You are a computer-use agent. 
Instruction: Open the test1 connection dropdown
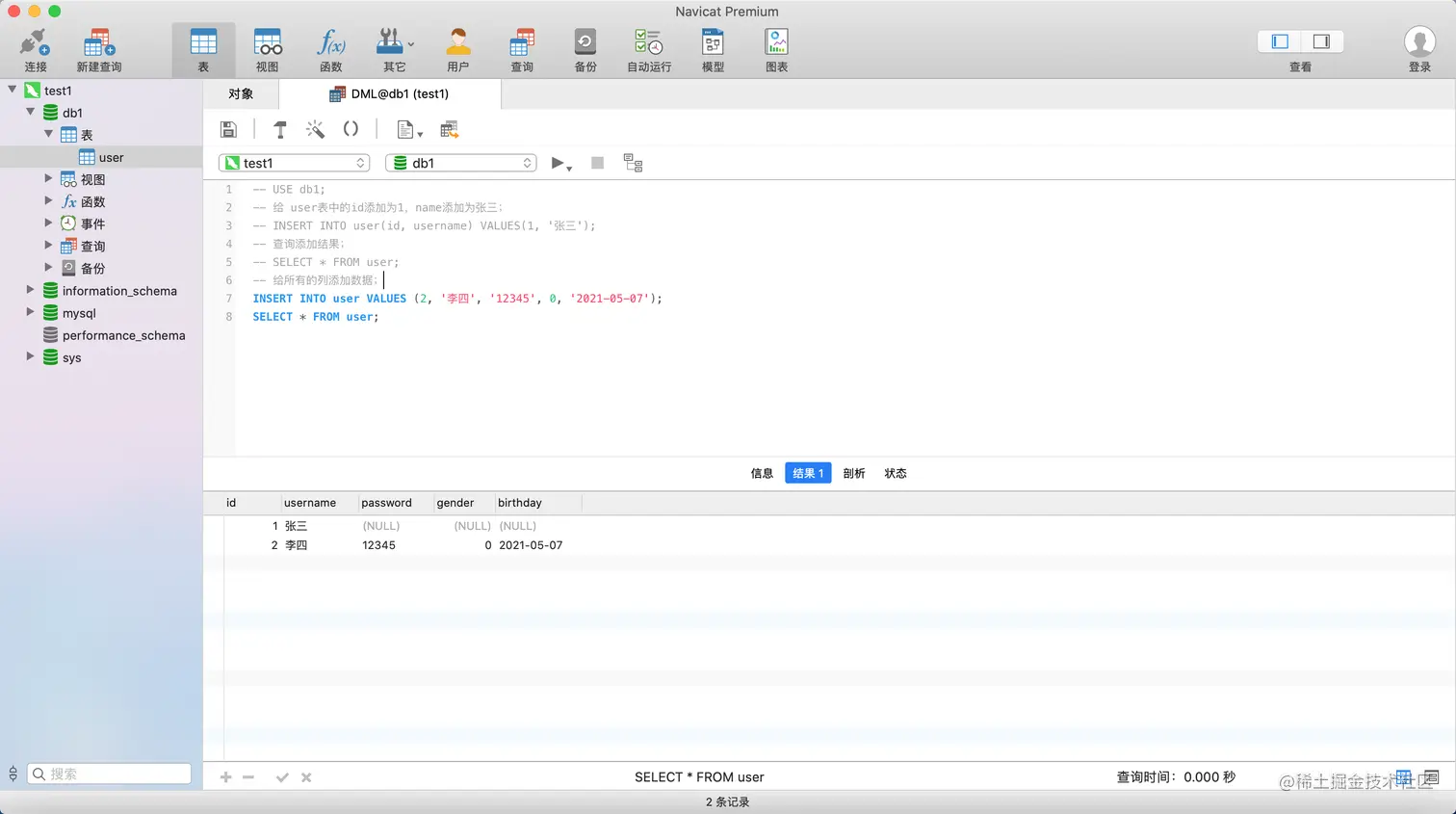coord(294,163)
